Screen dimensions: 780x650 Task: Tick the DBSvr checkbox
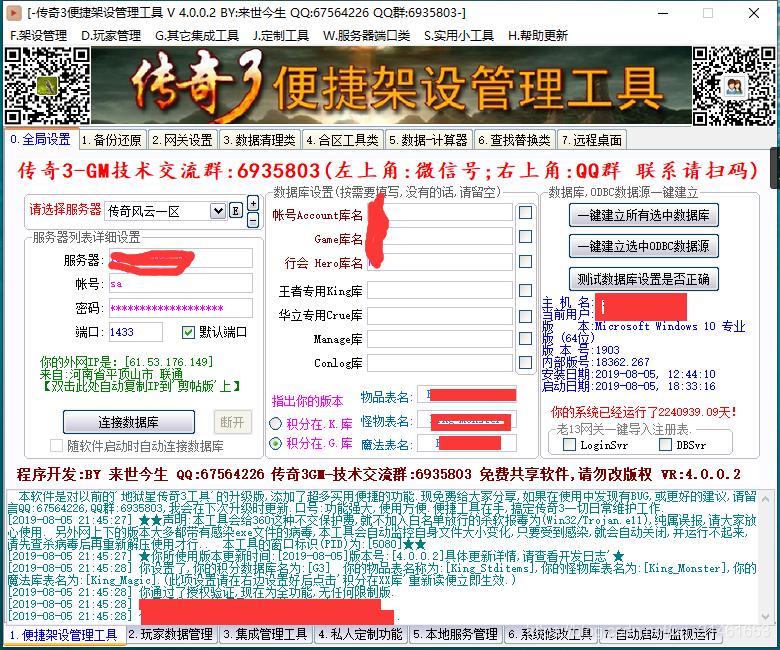tap(665, 444)
